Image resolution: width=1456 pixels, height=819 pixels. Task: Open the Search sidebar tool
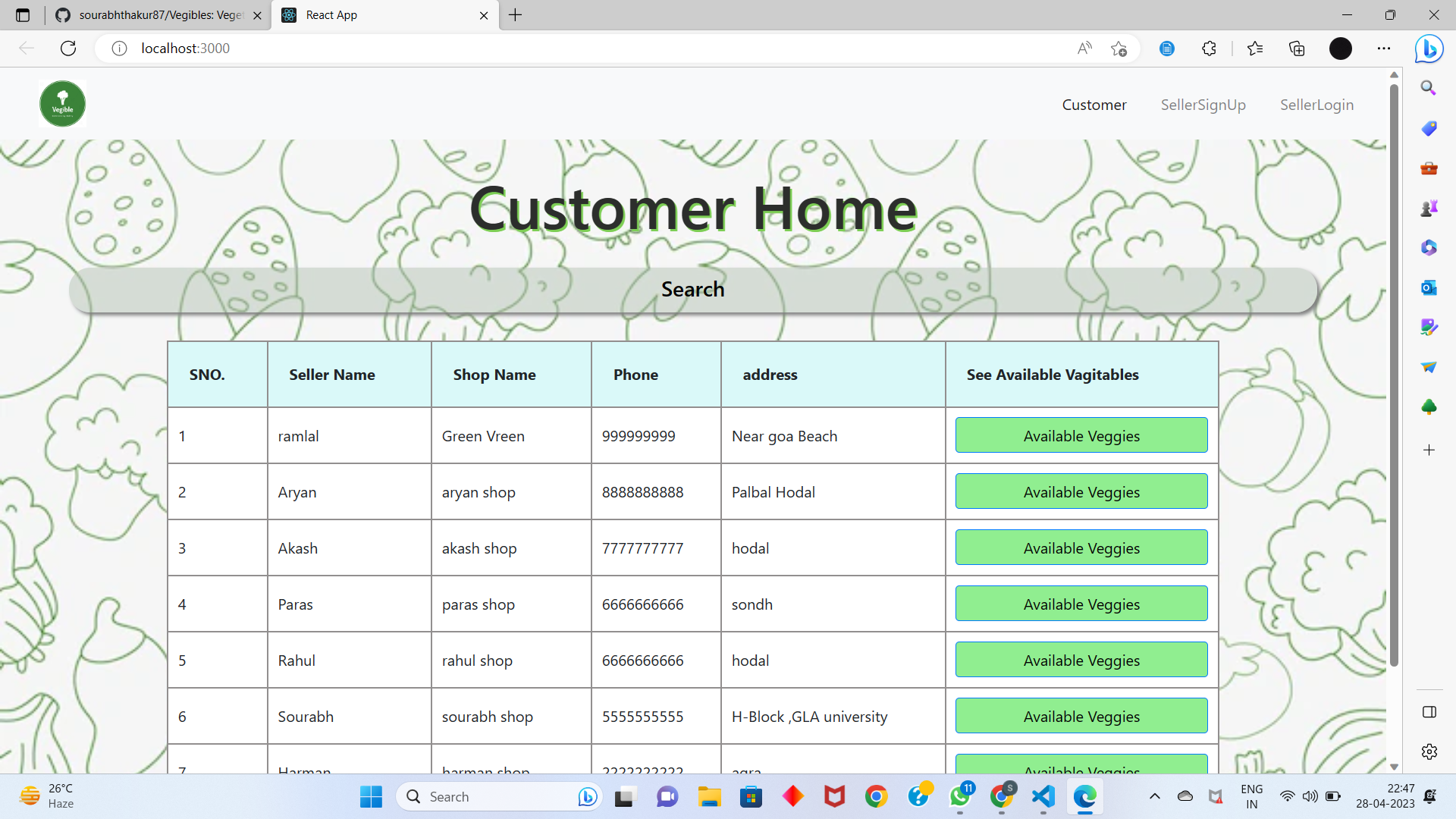tap(1429, 88)
